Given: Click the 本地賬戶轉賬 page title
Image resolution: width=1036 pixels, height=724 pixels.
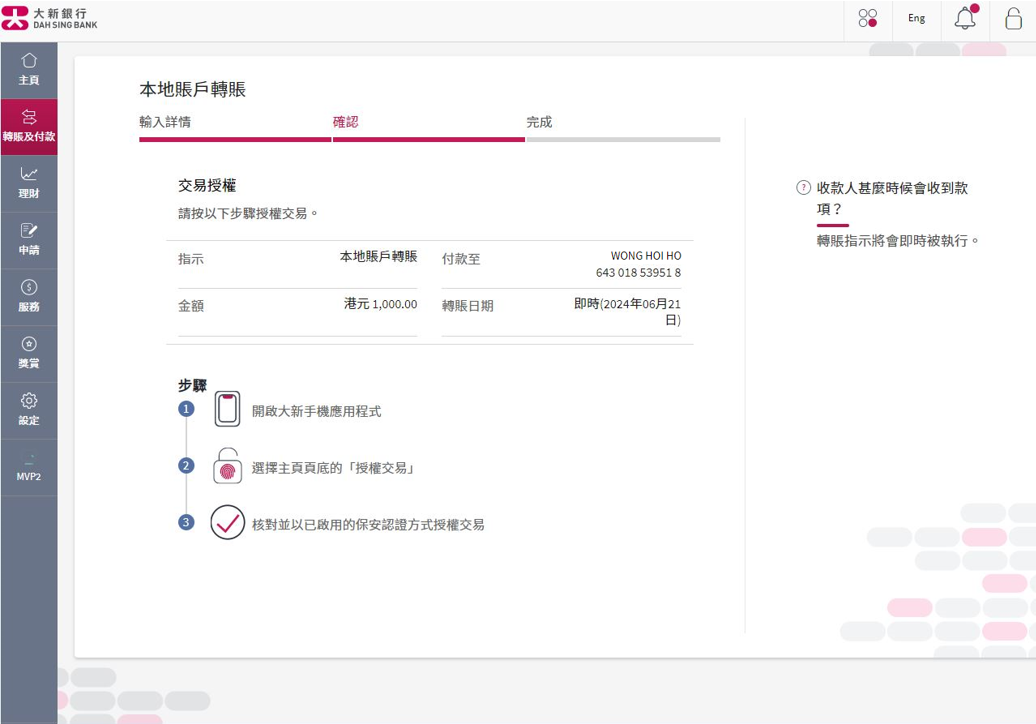Looking at the screenshot, I should coord(193,90).
